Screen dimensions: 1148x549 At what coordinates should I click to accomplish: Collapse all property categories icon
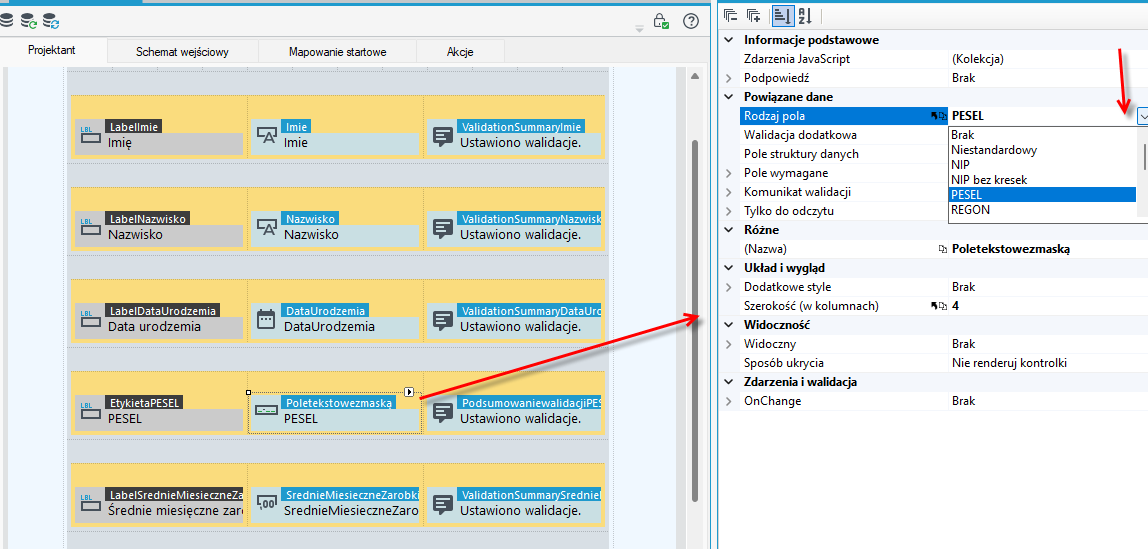[730, 15]
